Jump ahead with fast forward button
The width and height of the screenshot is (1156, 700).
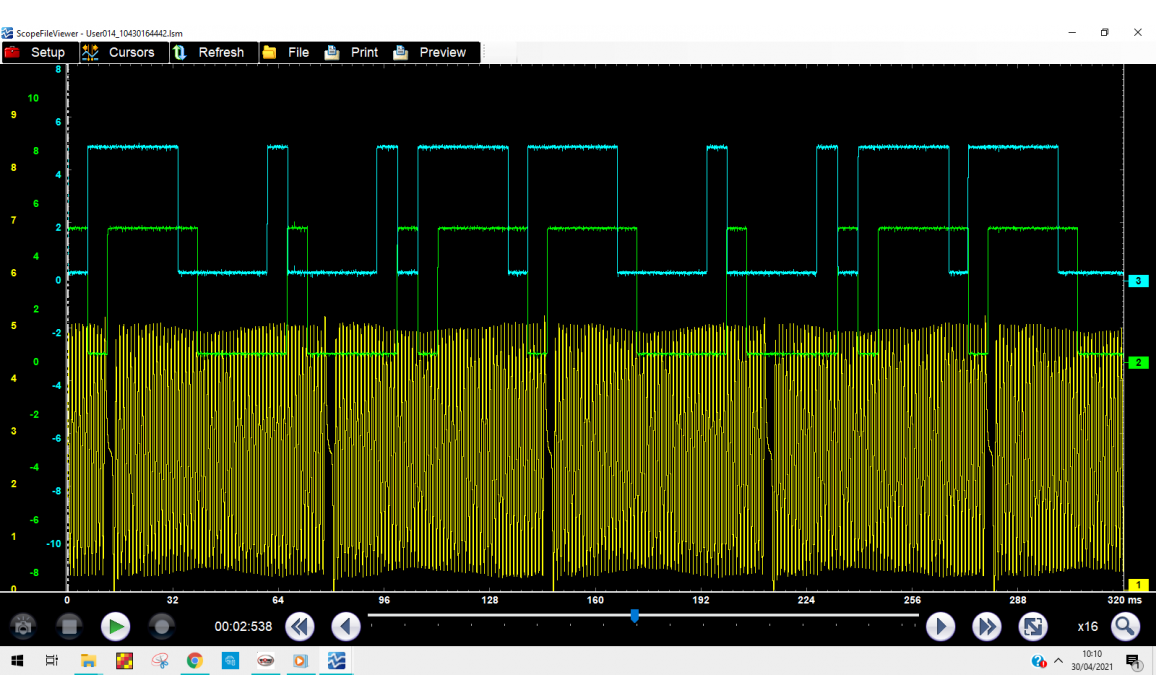(987, 627)
